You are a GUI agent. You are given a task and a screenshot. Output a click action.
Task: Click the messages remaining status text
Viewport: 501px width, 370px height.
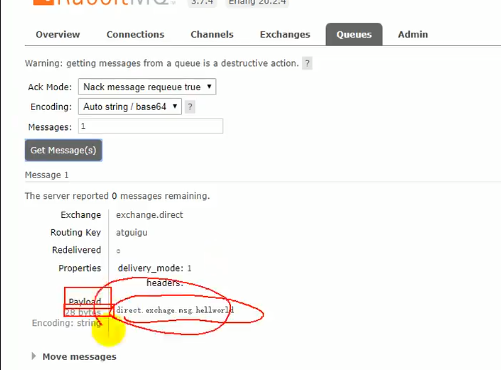(x=117, y=196)
